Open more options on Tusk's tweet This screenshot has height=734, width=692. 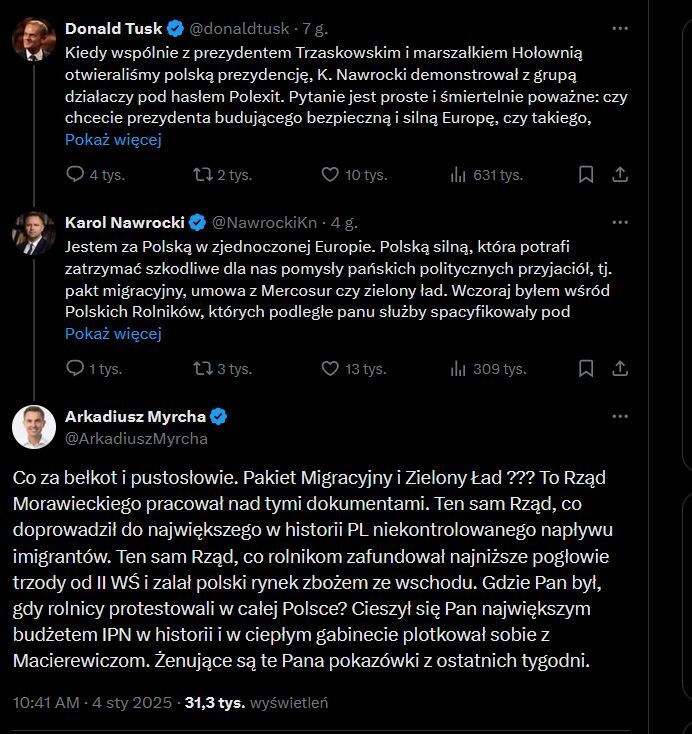(x=620, y=27)
